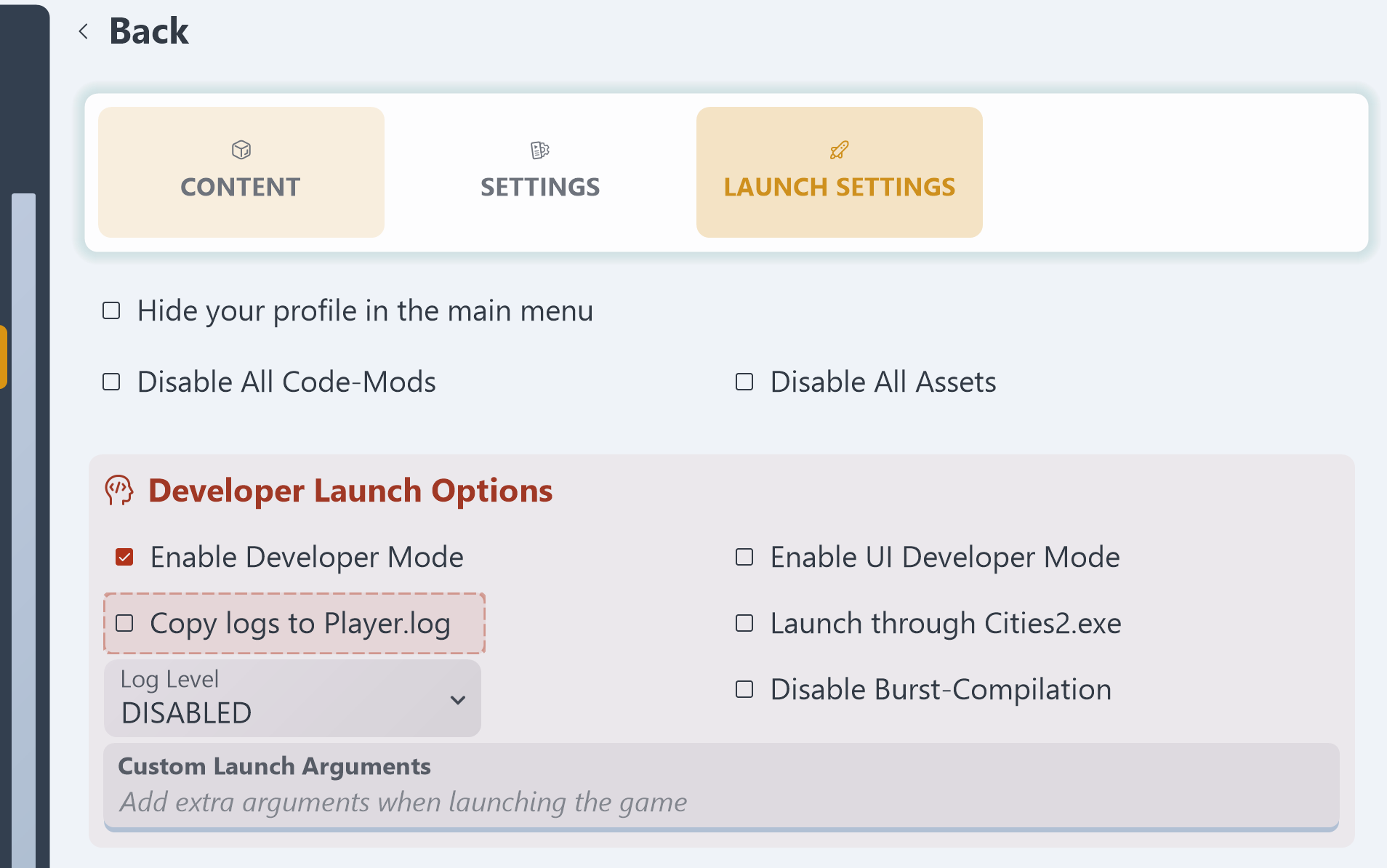The height and width of the screenshot is (868, 1387).
Task: Tick the Disable All Code-Mods checkbox
Action: [111, 382]
